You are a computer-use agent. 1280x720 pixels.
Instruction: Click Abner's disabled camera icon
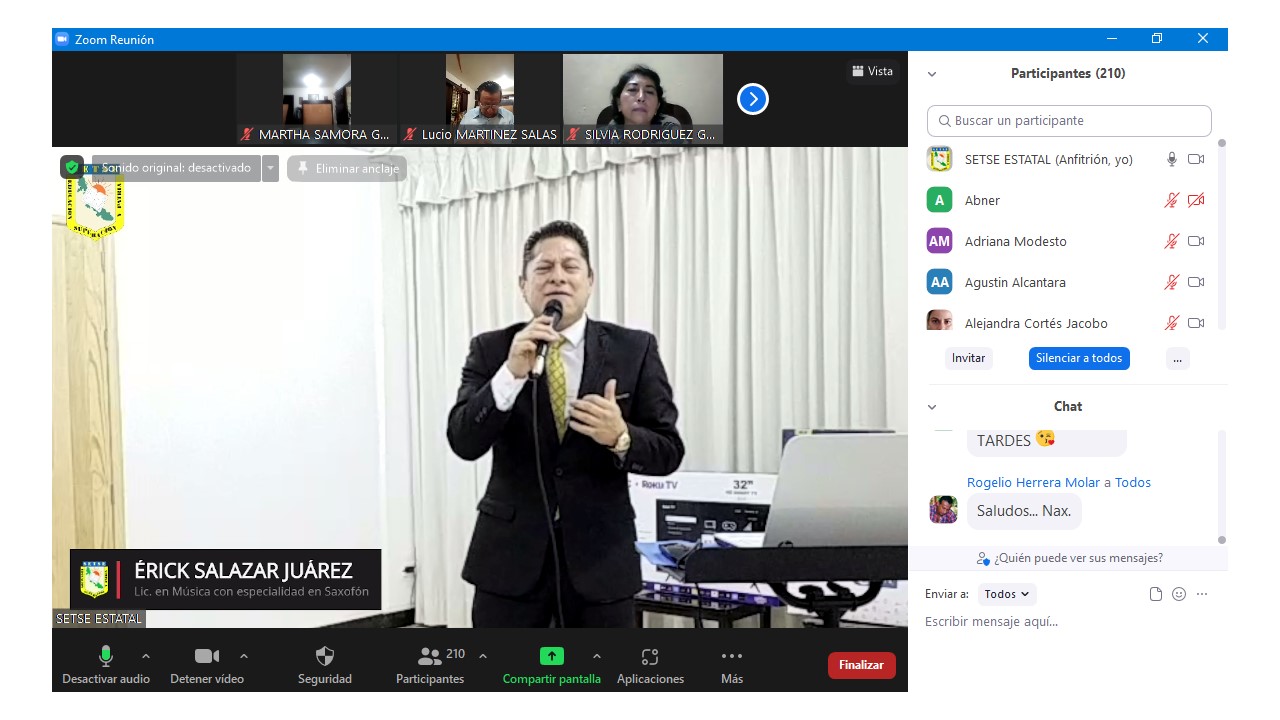point(1196,200)
